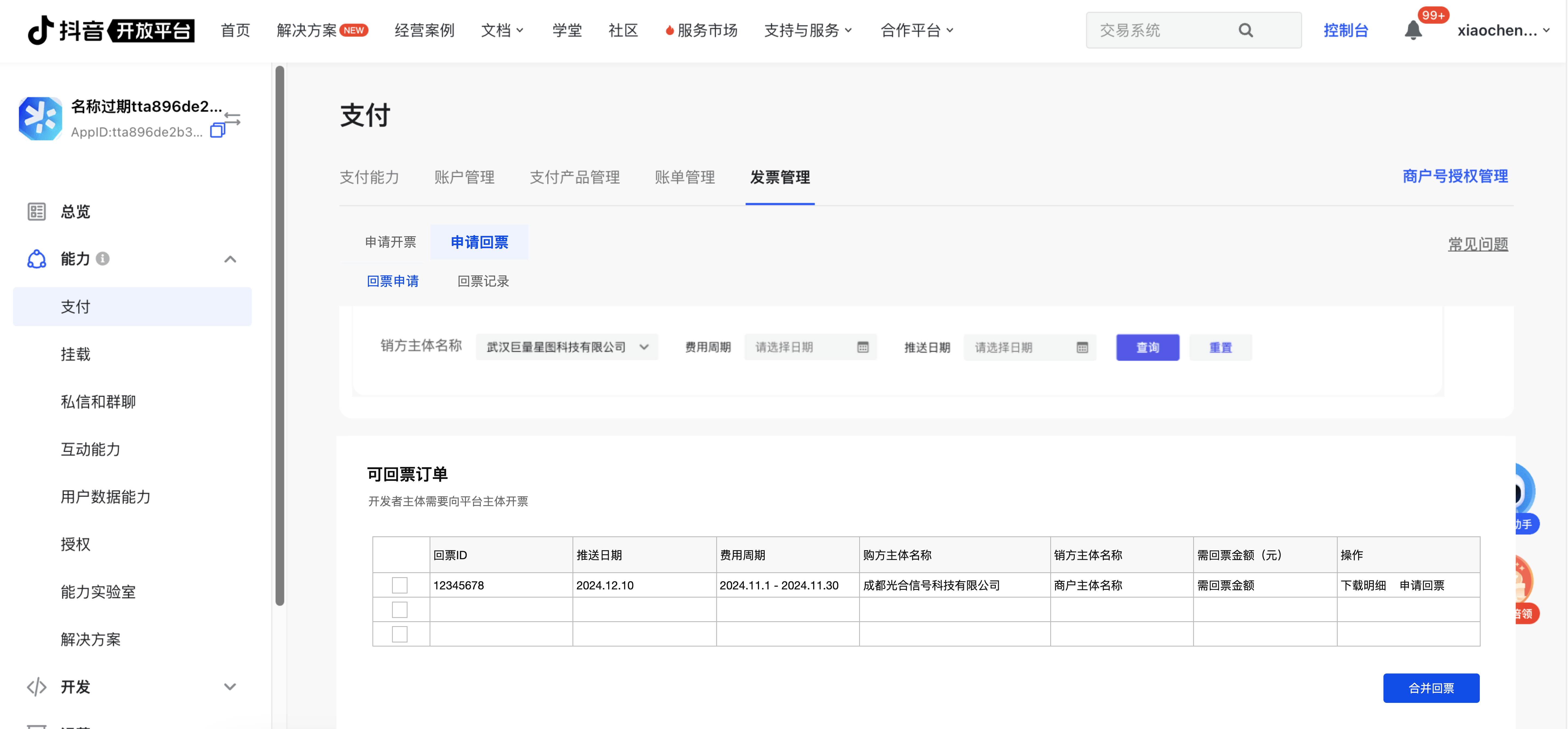Screen dimensions: 1568x729
Task: Click 下载明细 for 回票ID 12345678
Action: pos(1364,585)
